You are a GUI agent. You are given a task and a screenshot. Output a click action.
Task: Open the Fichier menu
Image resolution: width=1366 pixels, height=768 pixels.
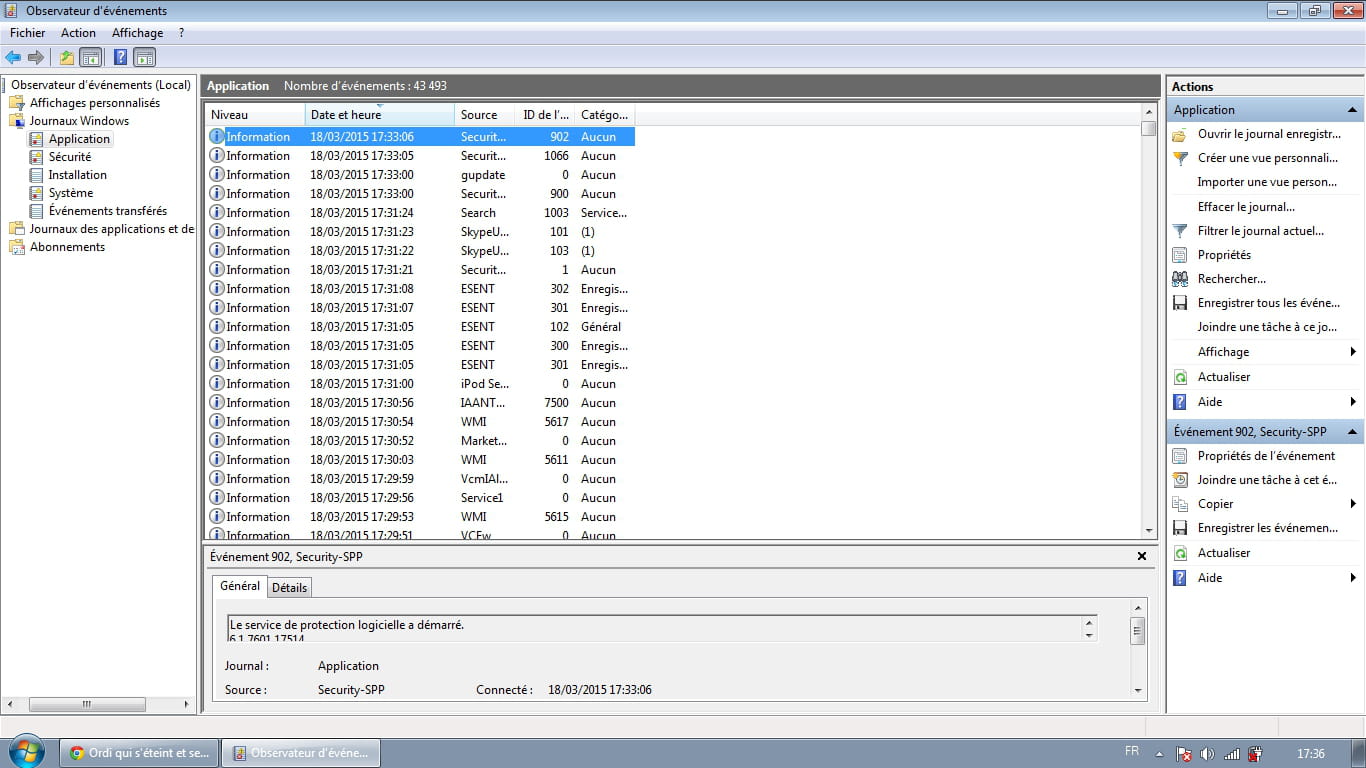28,33
